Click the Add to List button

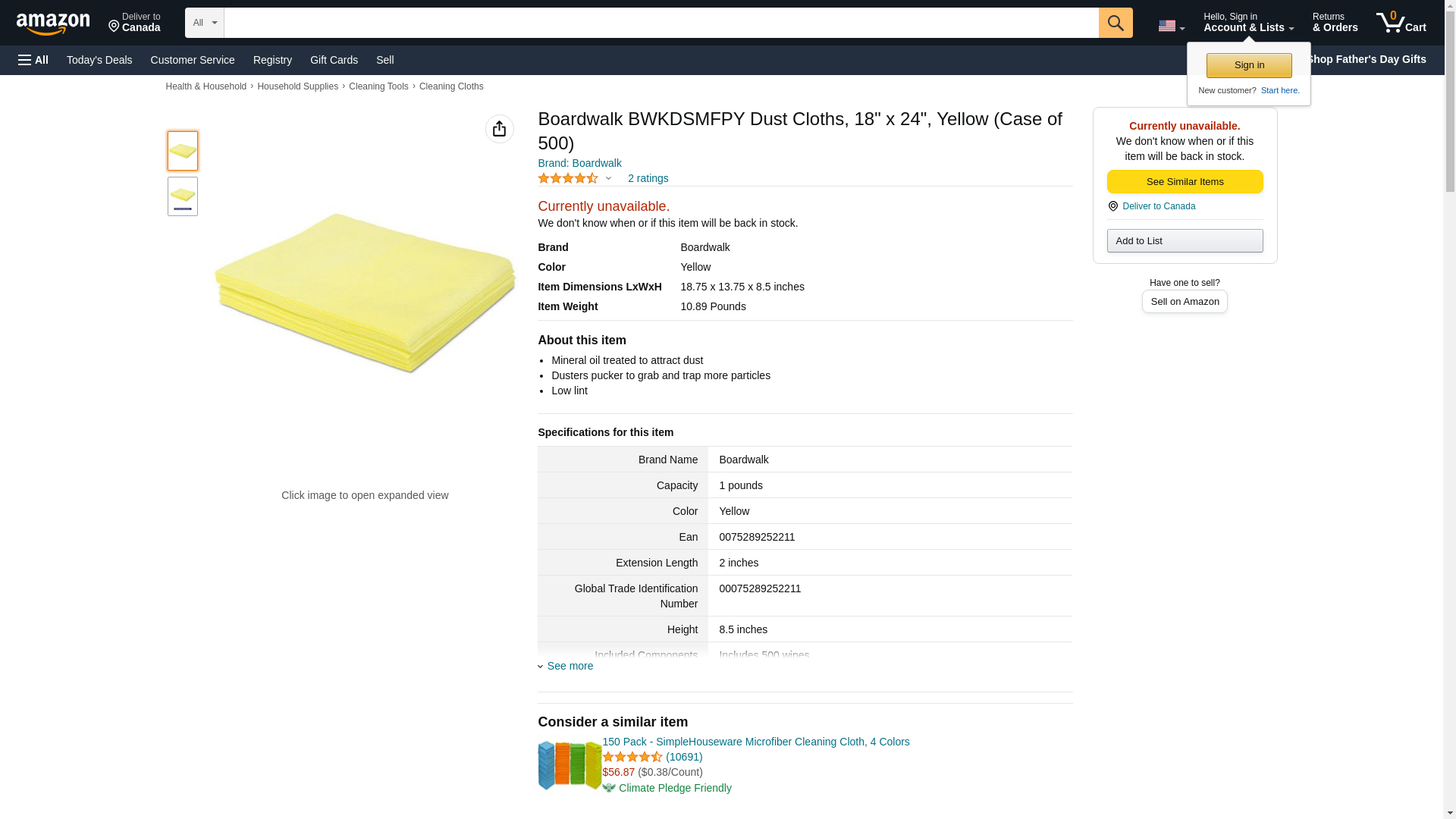pyautogui.click(x=1185, y=240)
